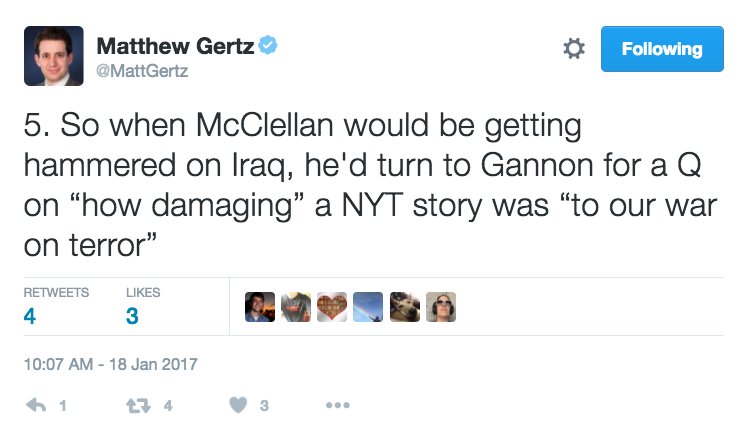Click the dog photo avatar
Screen dimensions: 756x439
(x=404, y=307)
